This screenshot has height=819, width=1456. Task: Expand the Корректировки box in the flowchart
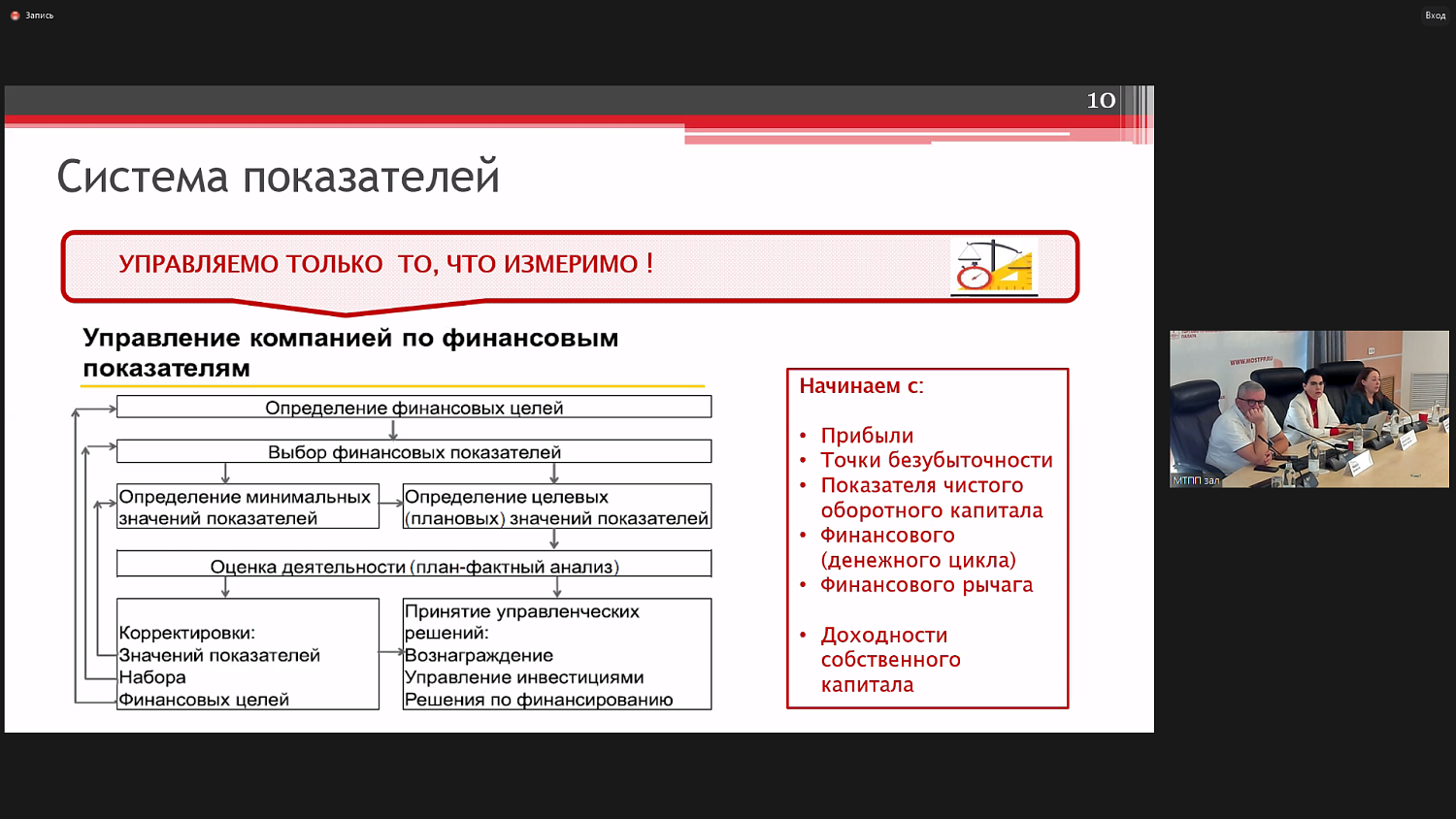pyautogui.click(x=248, y=653)
